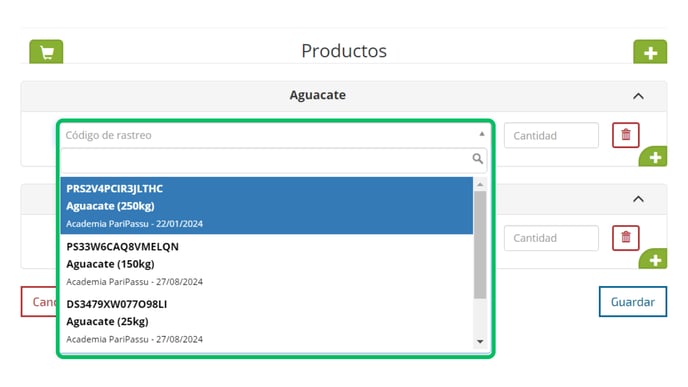Image resolution: width=688 pixels, height=387 pixels.
Task: Click the Guardar button
Action: pyautogui.click(x=633, y=302)
